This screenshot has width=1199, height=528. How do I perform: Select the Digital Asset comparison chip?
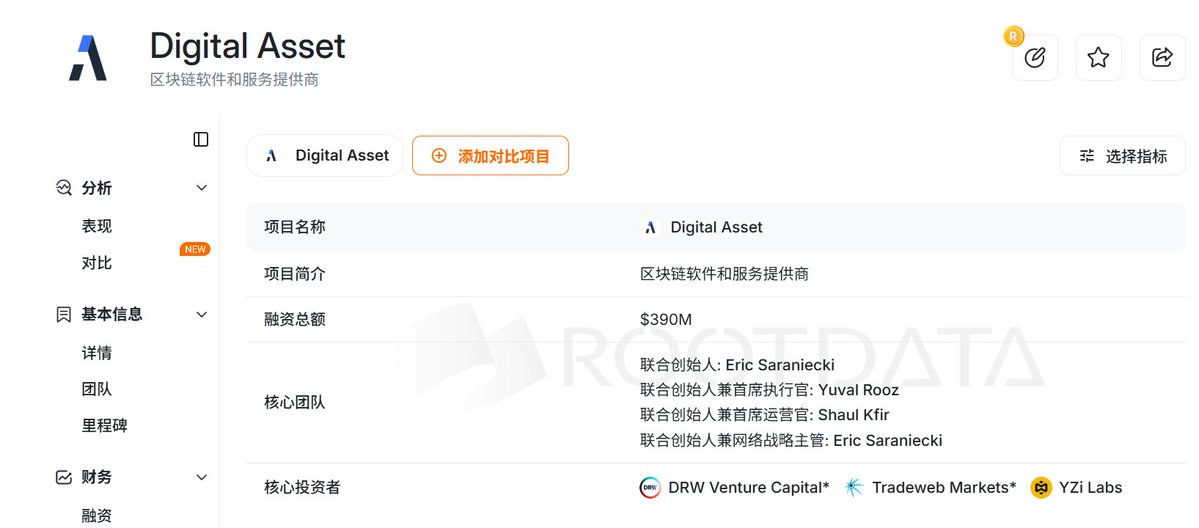click(x=325, y=156)
